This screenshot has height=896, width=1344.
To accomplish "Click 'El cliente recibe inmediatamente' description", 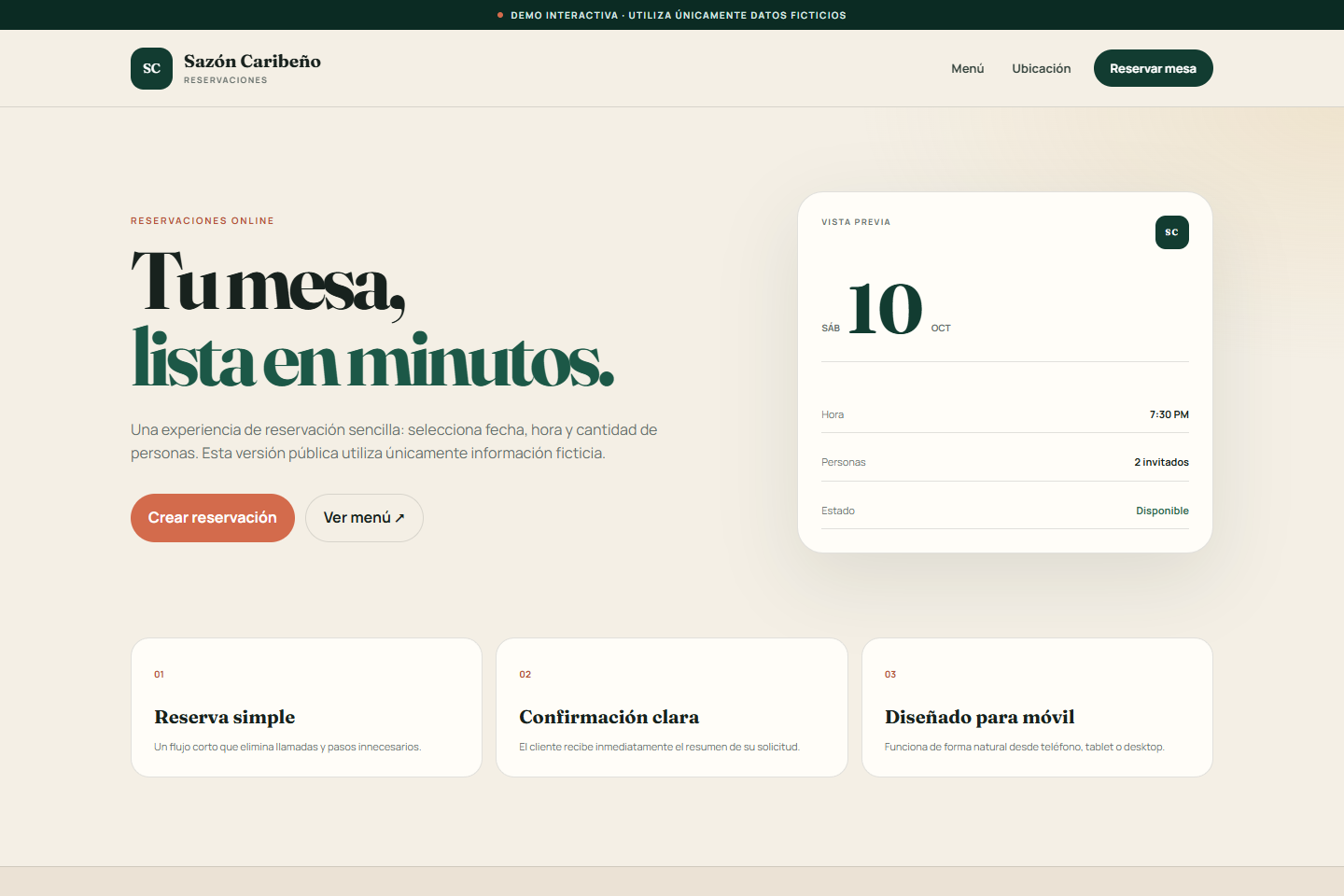I will pyautogui.click(x=659, y=747).
